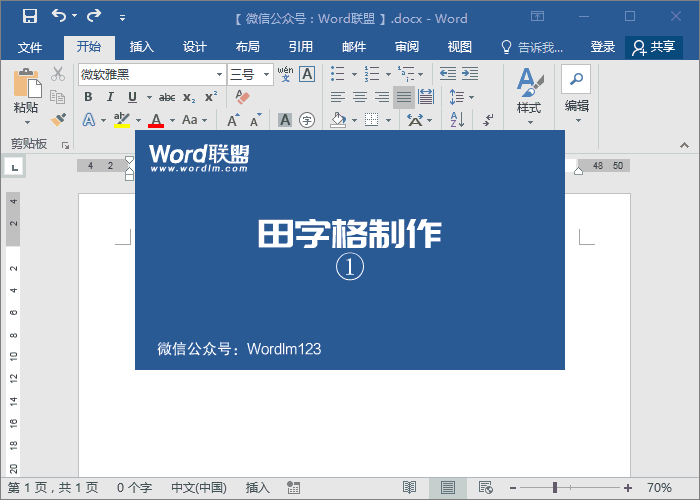Click the Decrease Indent icon
The width and height of the screenshot is (700, 500).
click(448, 74)
